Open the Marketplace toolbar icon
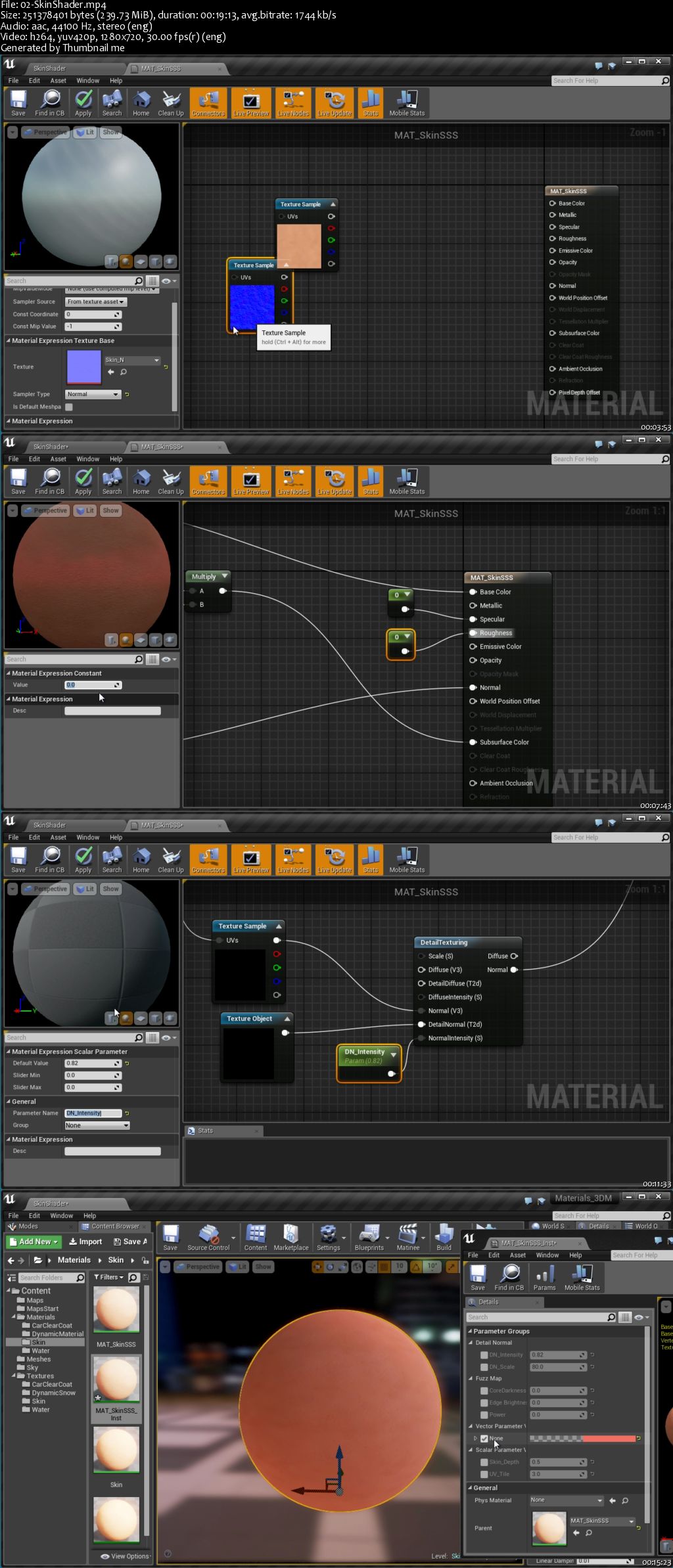 click(291, 1238)
